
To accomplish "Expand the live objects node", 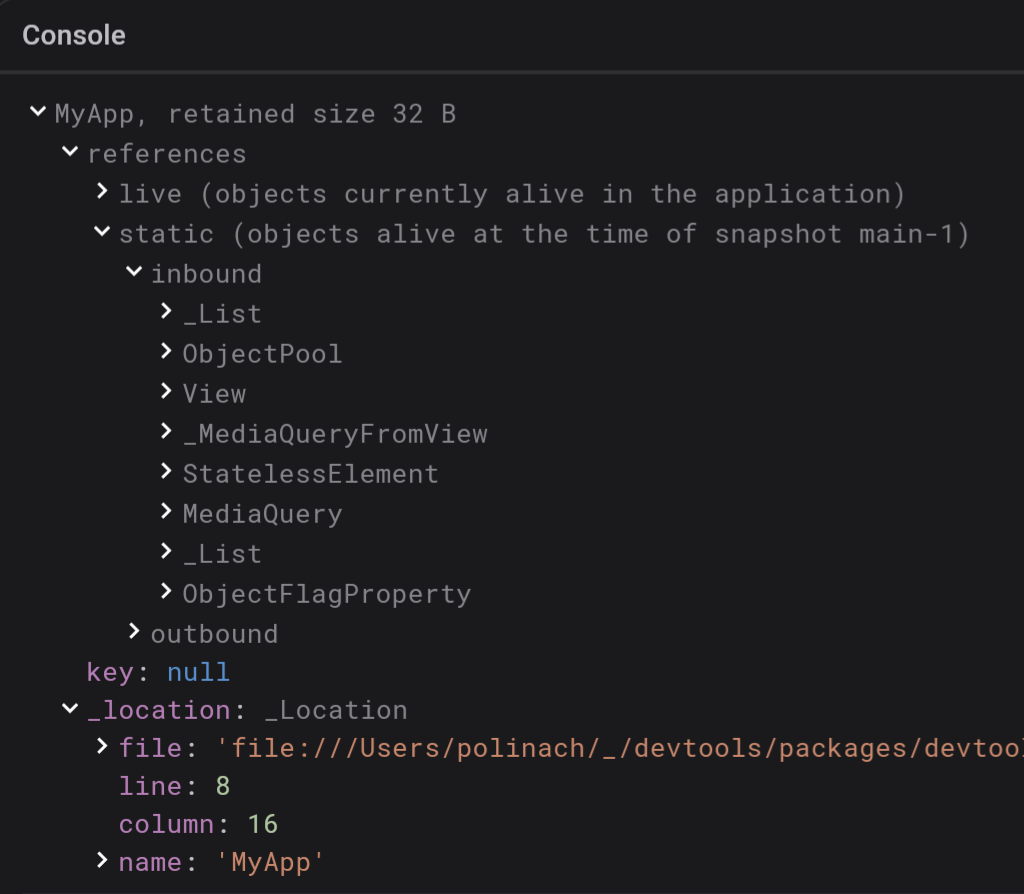I will pos(102,192).
